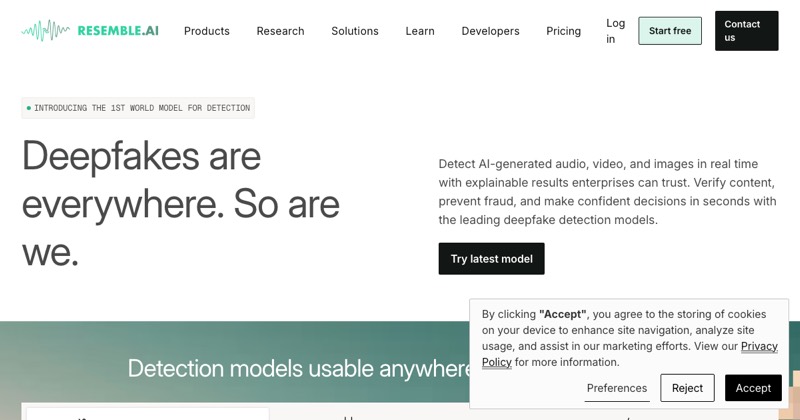
Task: Click the Log in link
Action: (x=615, y=31)
